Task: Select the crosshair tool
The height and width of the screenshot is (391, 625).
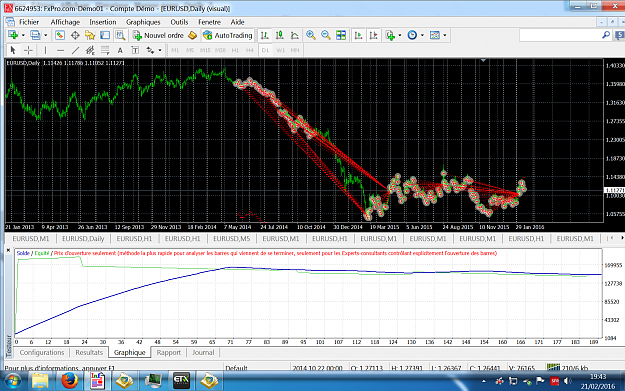Action: tap(28, 50)
